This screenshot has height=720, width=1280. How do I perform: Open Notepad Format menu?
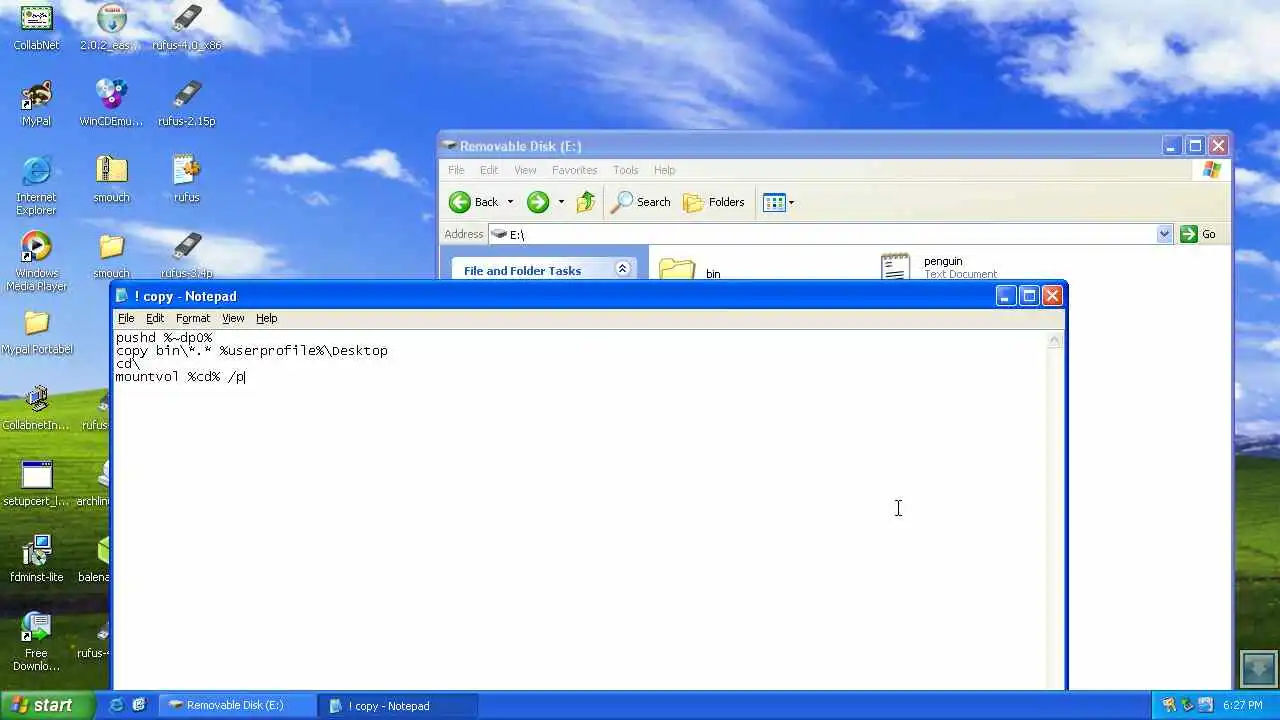point(193,318)
